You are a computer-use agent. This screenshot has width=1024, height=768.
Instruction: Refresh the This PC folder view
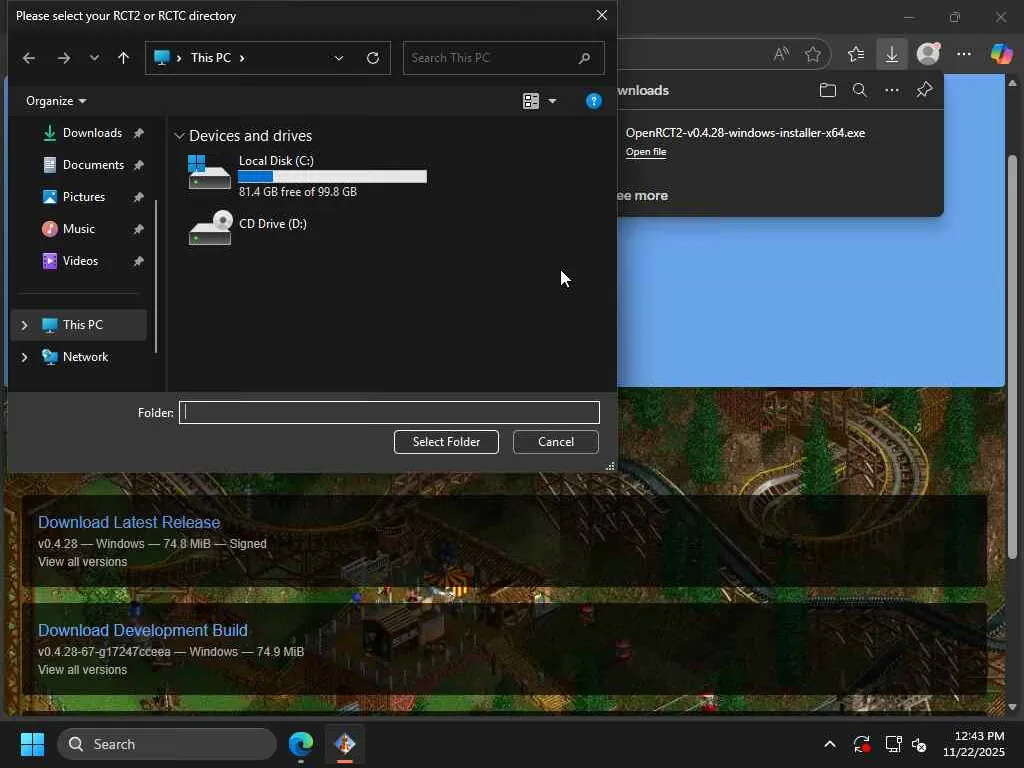click(x=373, y=58)
